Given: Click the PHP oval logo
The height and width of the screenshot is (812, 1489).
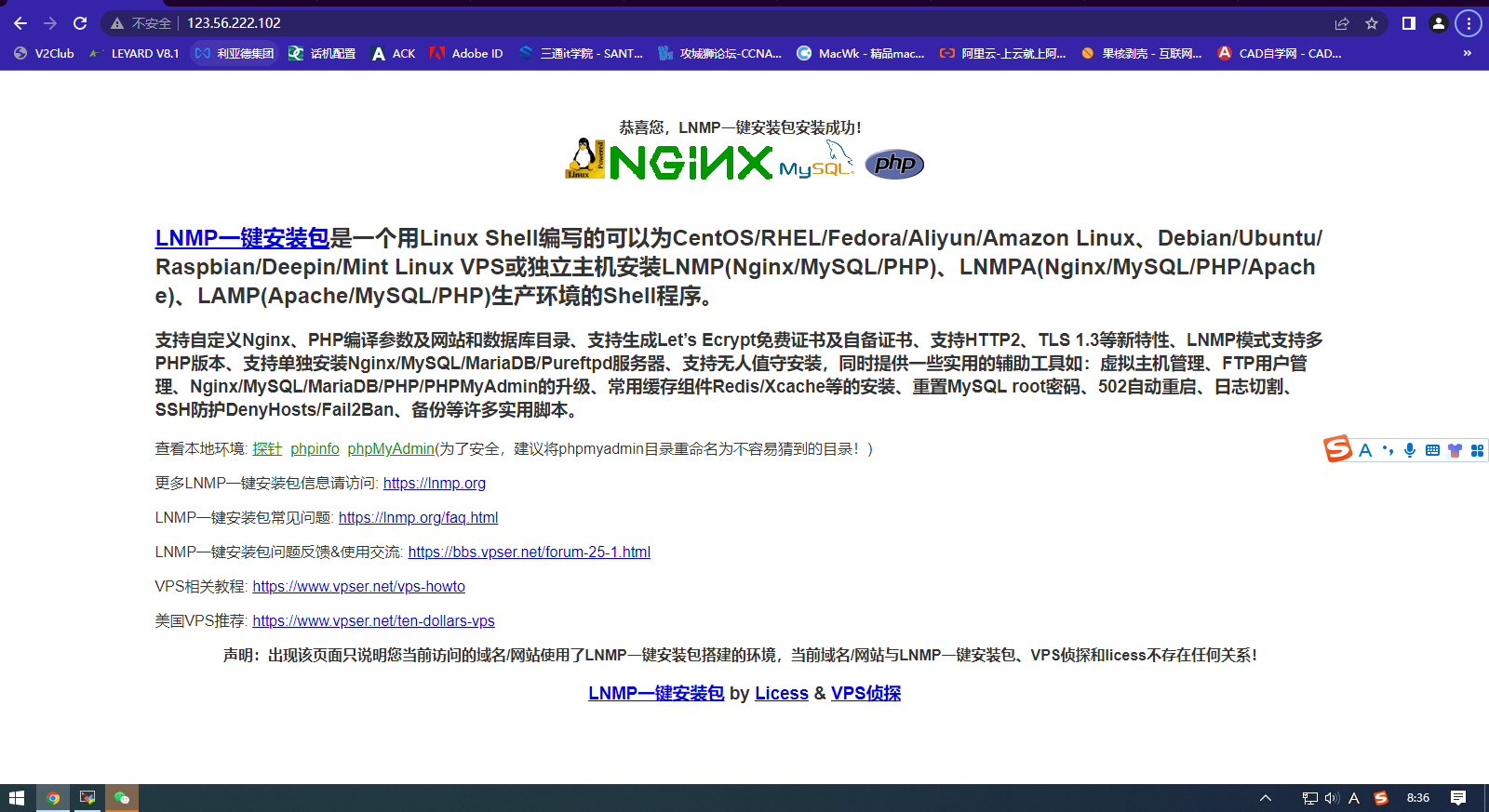Looking at the screenshot, I should 894,164.
